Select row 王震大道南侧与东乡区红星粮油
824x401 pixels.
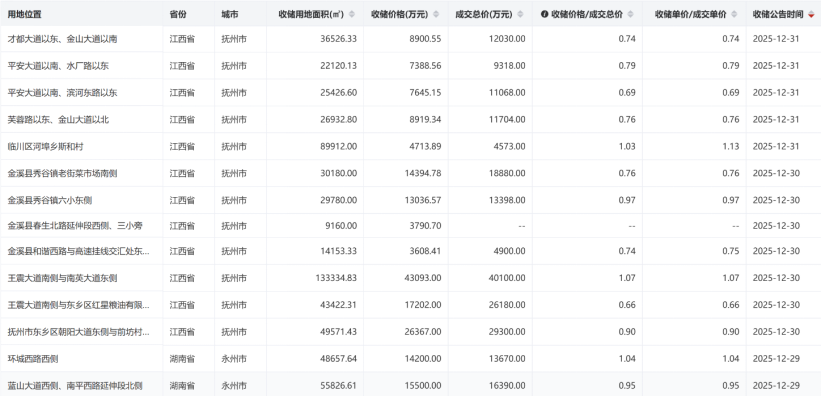click(x=412, y=305)
